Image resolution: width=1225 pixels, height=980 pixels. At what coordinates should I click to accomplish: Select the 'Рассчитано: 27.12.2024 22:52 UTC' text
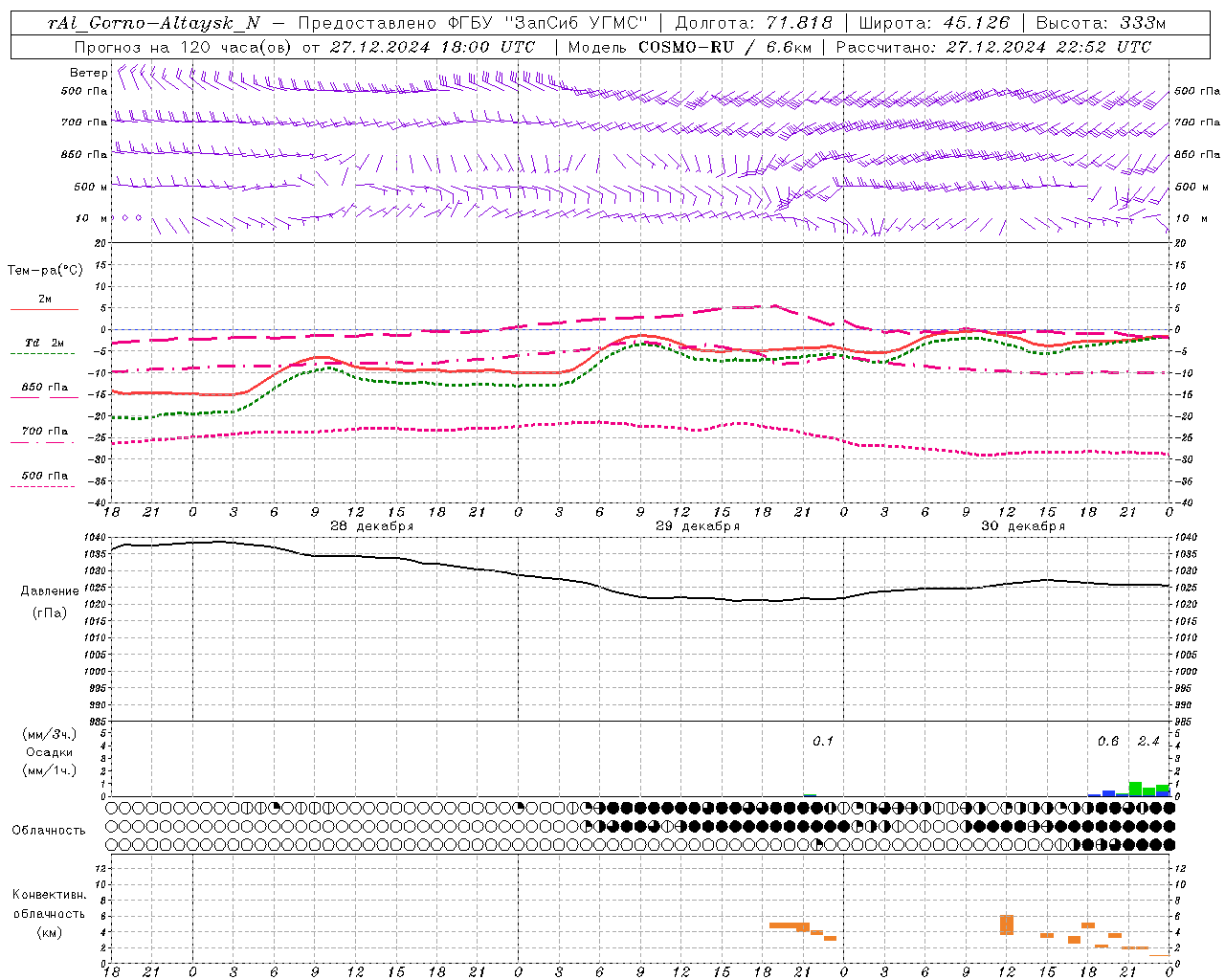click(993, 47)
